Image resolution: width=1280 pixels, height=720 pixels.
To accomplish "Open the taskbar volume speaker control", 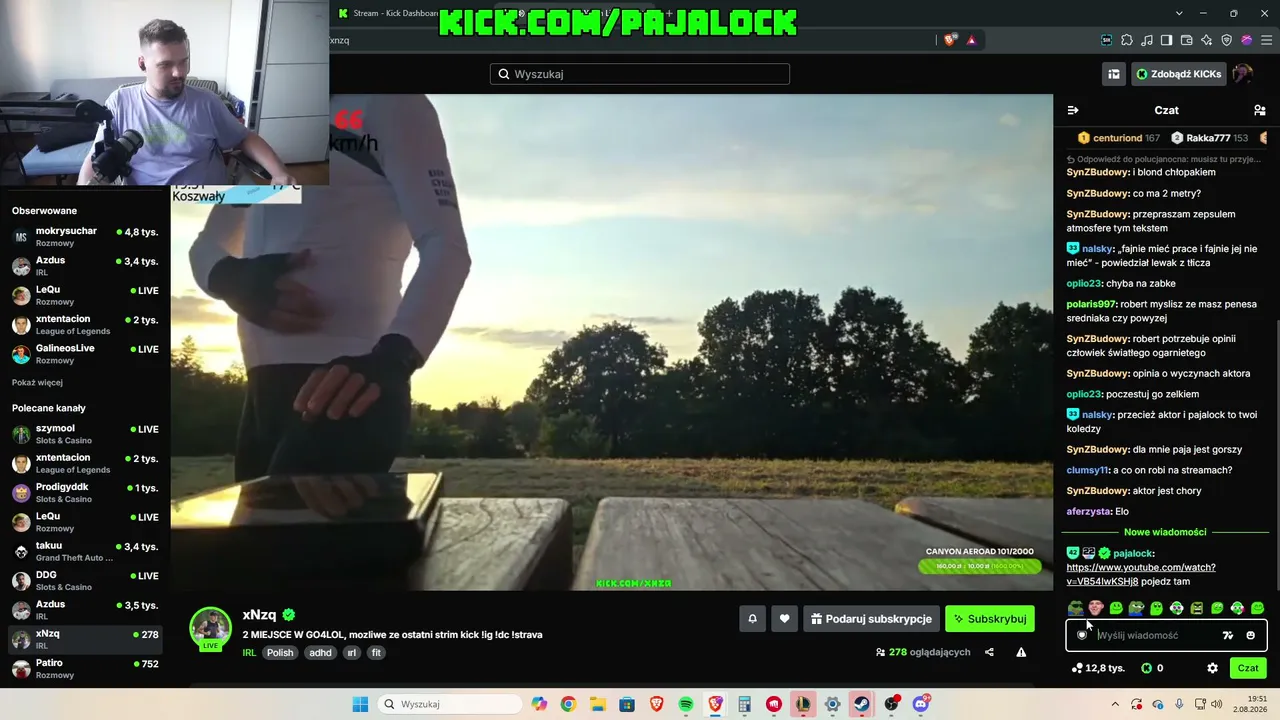I will click(x=1216, y=704).
